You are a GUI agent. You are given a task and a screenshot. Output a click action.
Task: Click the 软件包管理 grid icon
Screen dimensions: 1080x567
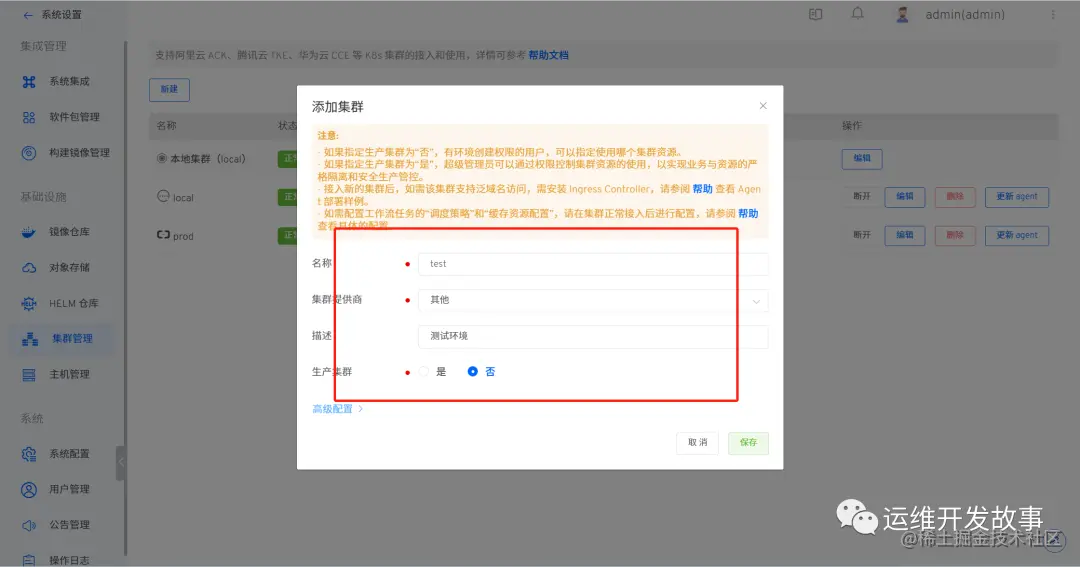tap(29, 118)
